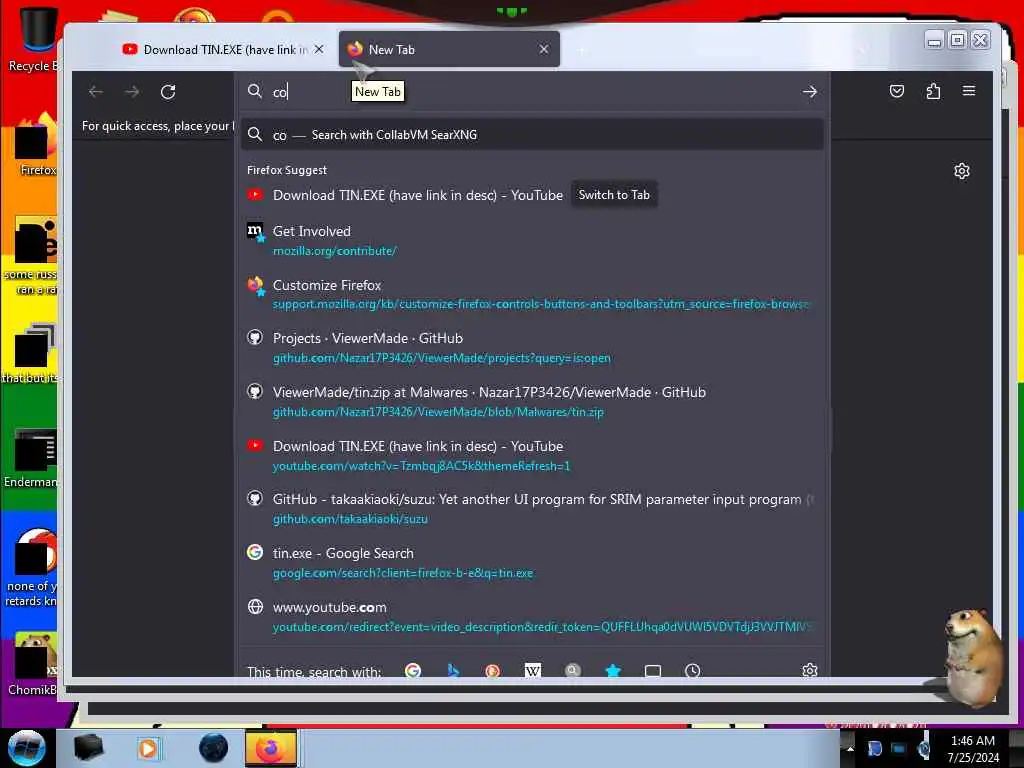Search in History clock shortcut

(692, 671)
